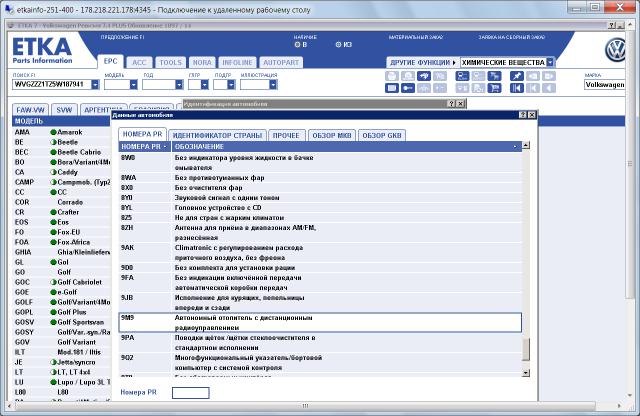This screenshot has width=640, height=416.
Task: Click the НОМЕРА PR column header sort arrow
Action: 165,147
